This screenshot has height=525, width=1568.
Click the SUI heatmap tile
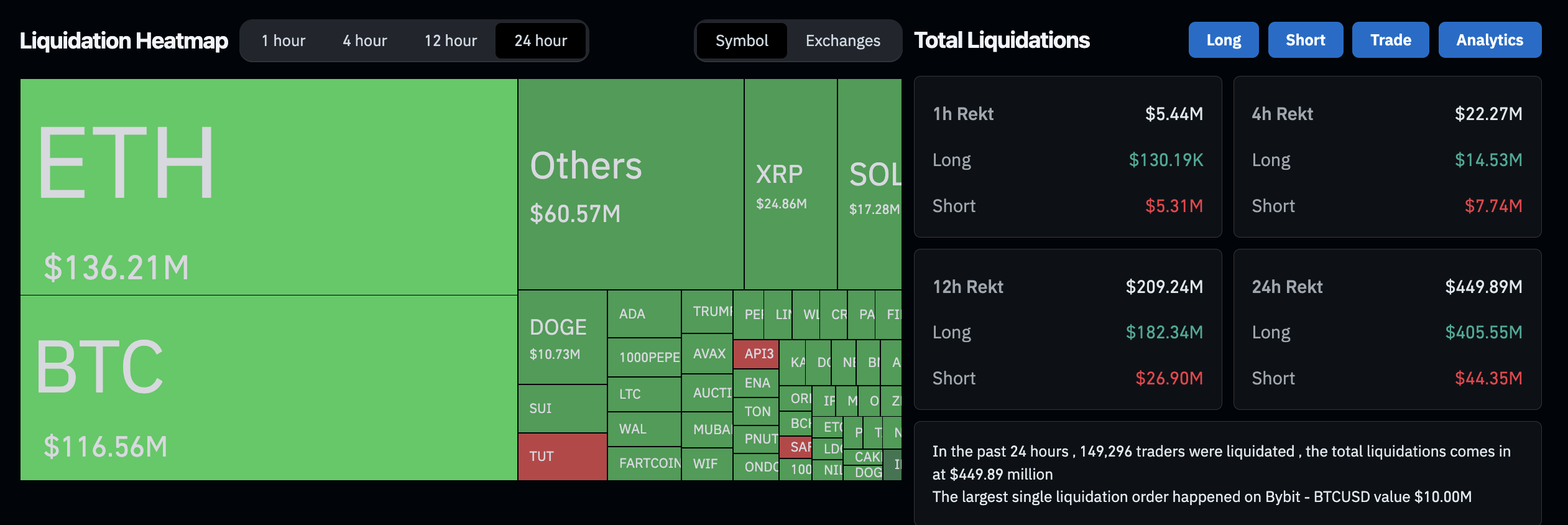coord(562,409)
